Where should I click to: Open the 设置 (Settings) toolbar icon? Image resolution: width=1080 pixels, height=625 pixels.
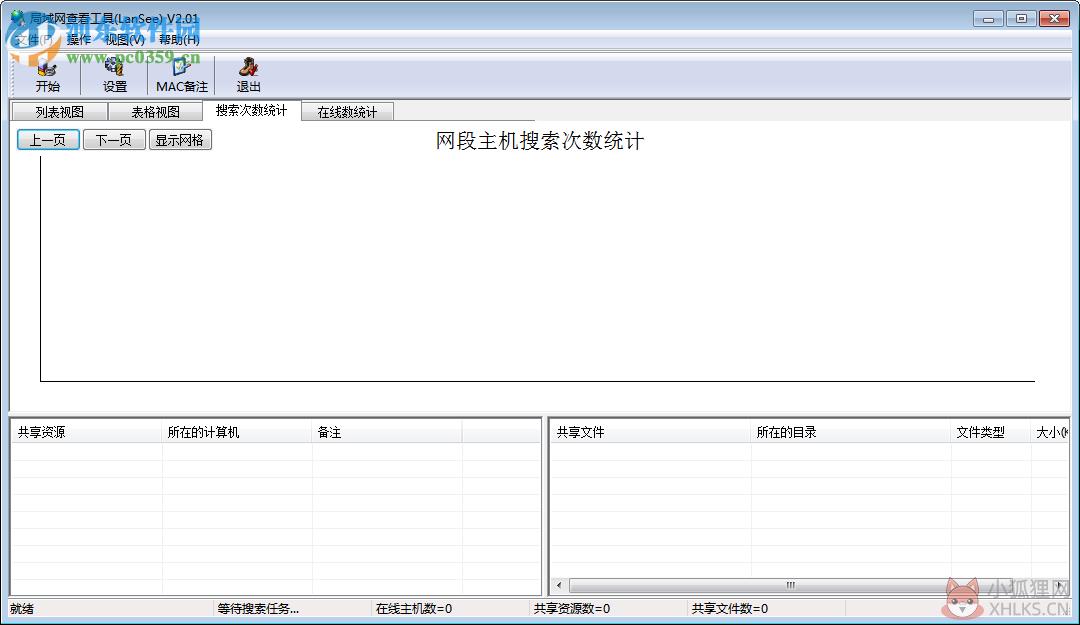114,75
